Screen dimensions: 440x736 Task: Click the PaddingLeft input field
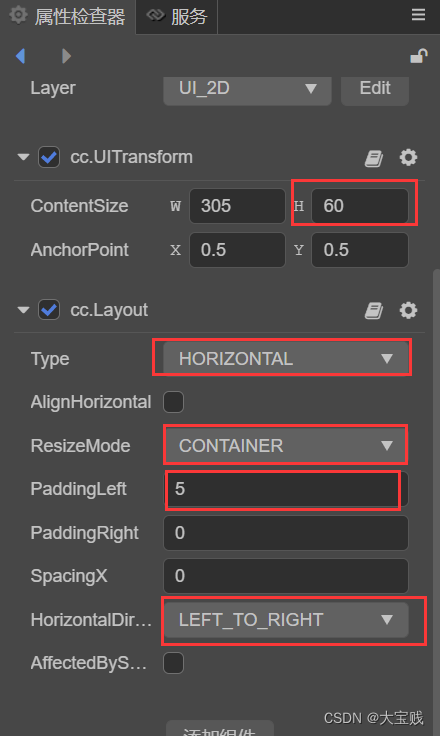pos(286,489)
